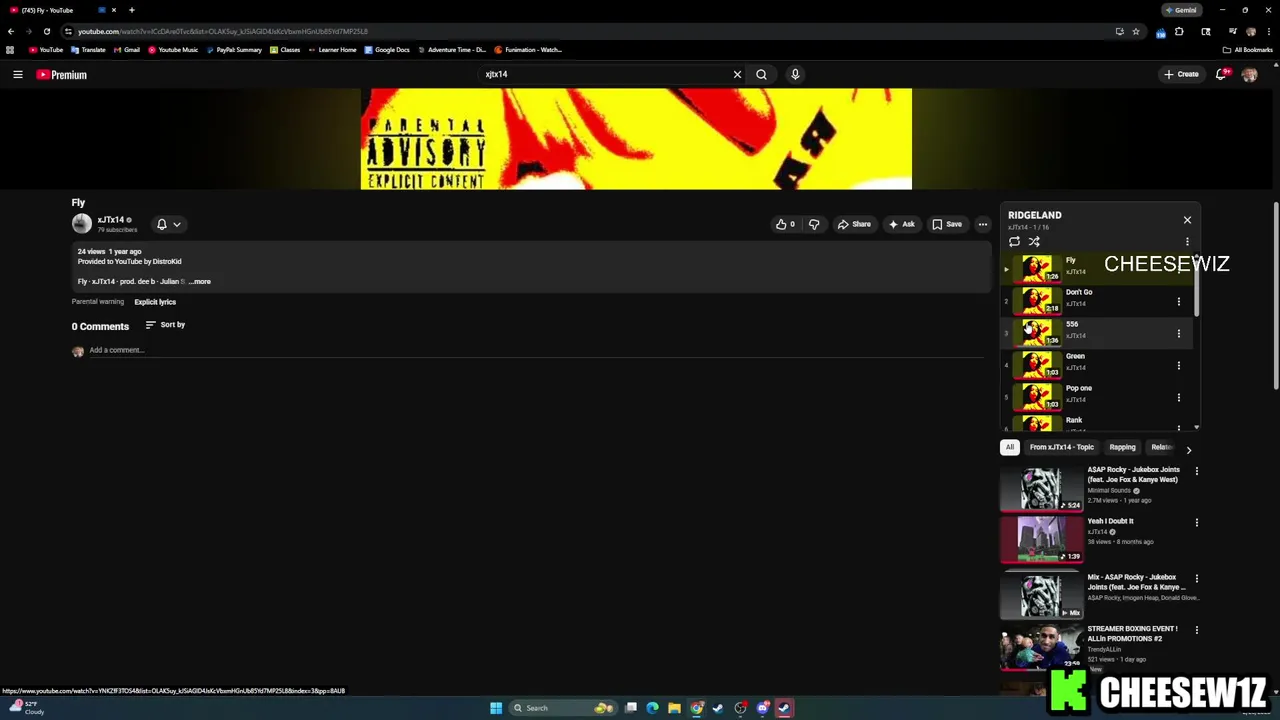Open xJTx14 channel name link
The width and height of the screenshot is (1280, 720).
click(x=110, y=220)
